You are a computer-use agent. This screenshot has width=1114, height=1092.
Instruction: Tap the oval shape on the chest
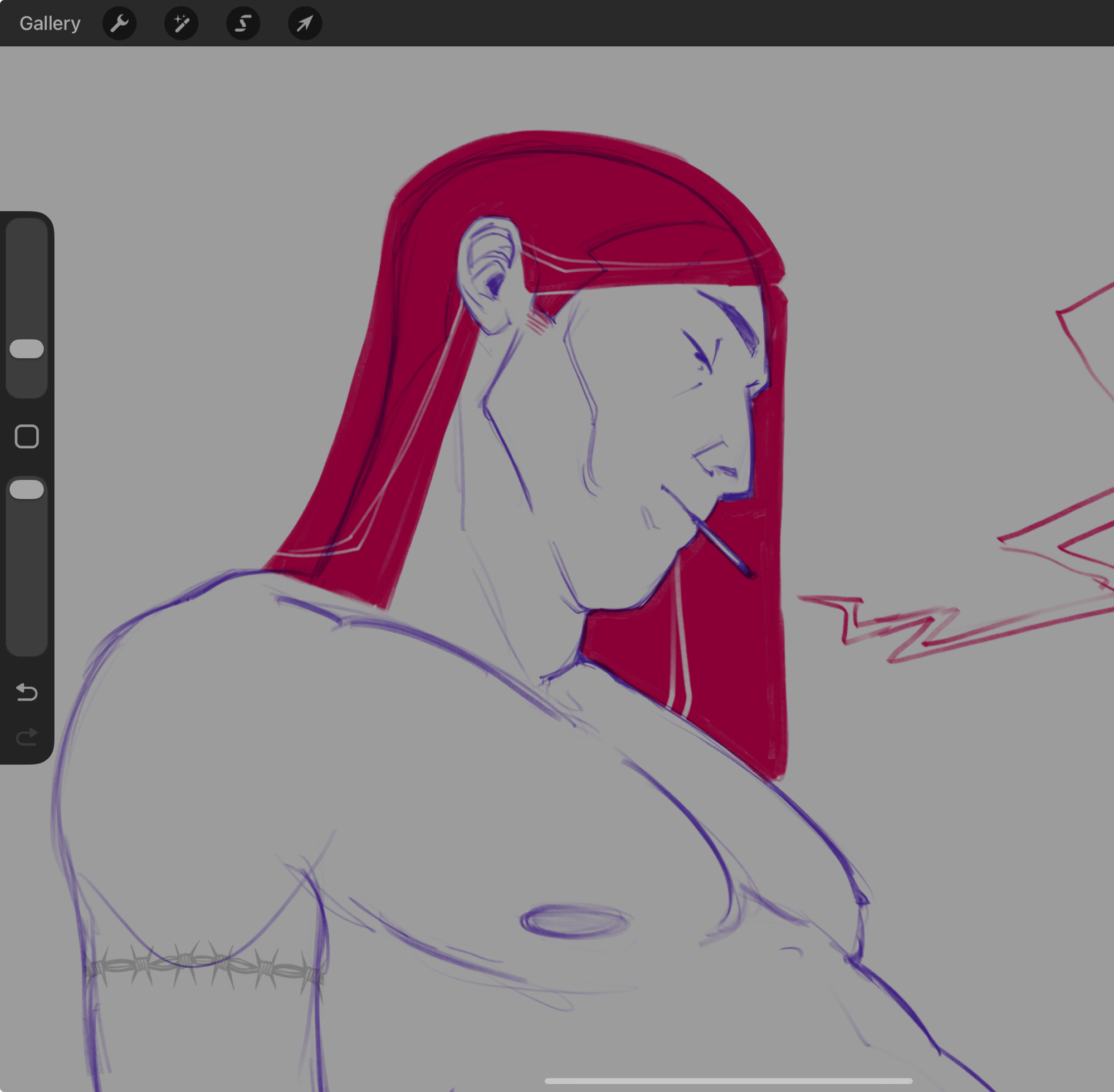point(575,922)
